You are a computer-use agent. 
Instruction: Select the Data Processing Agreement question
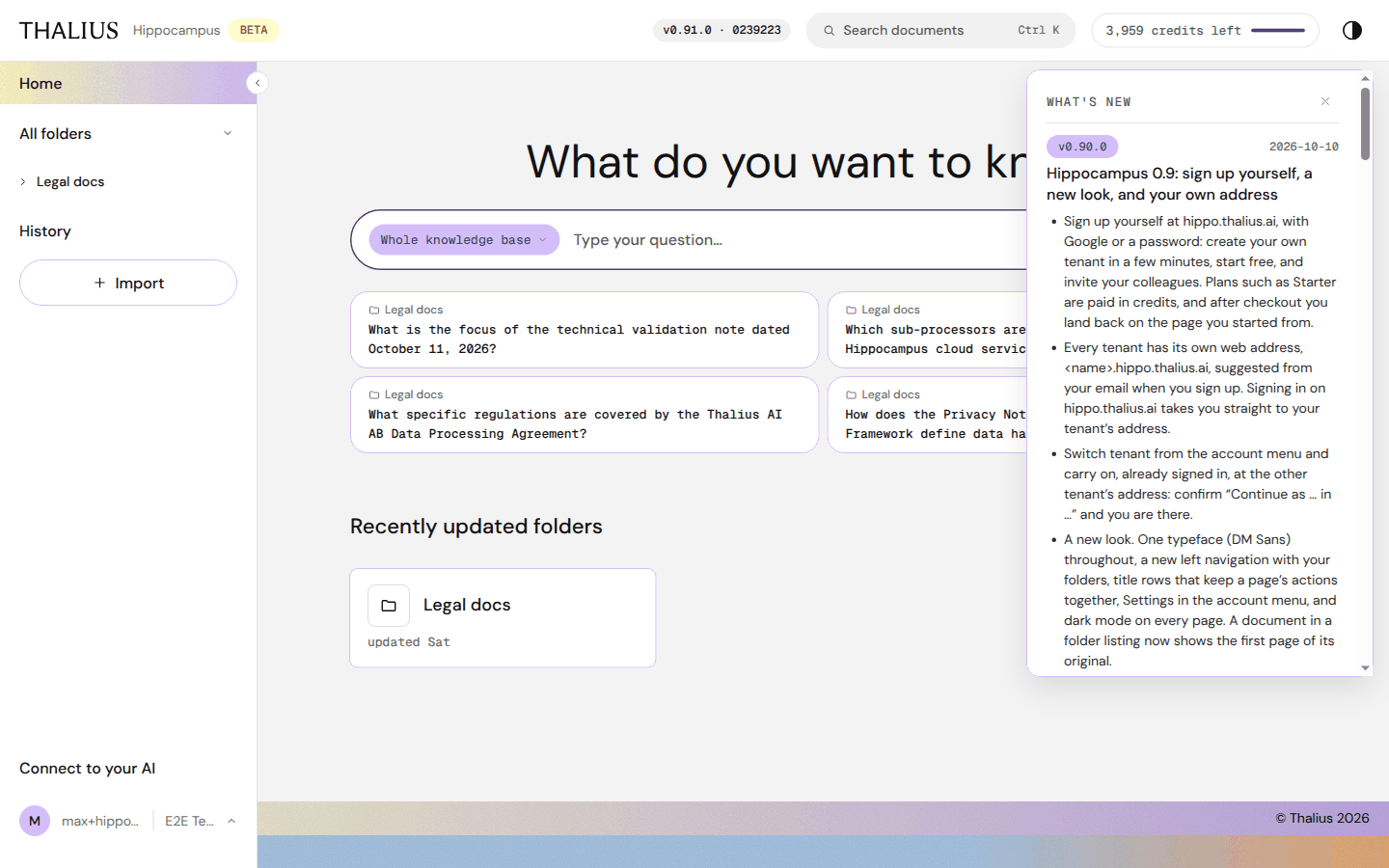(585, 415)
